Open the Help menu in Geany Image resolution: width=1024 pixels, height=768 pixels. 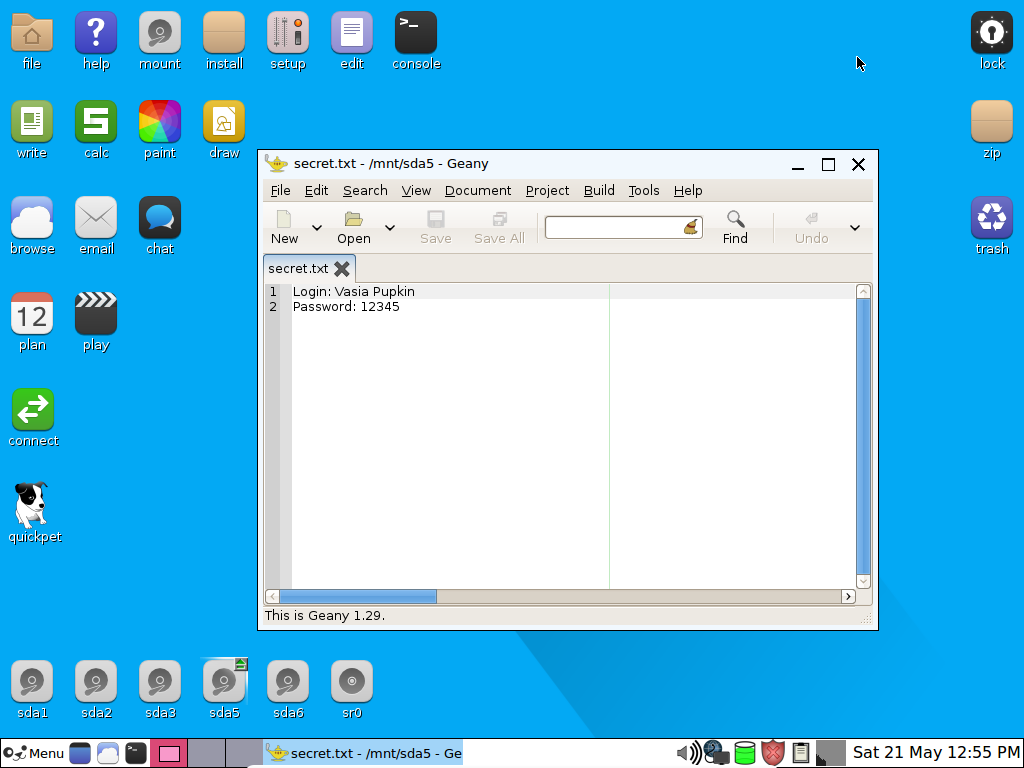tap(688, 191)
